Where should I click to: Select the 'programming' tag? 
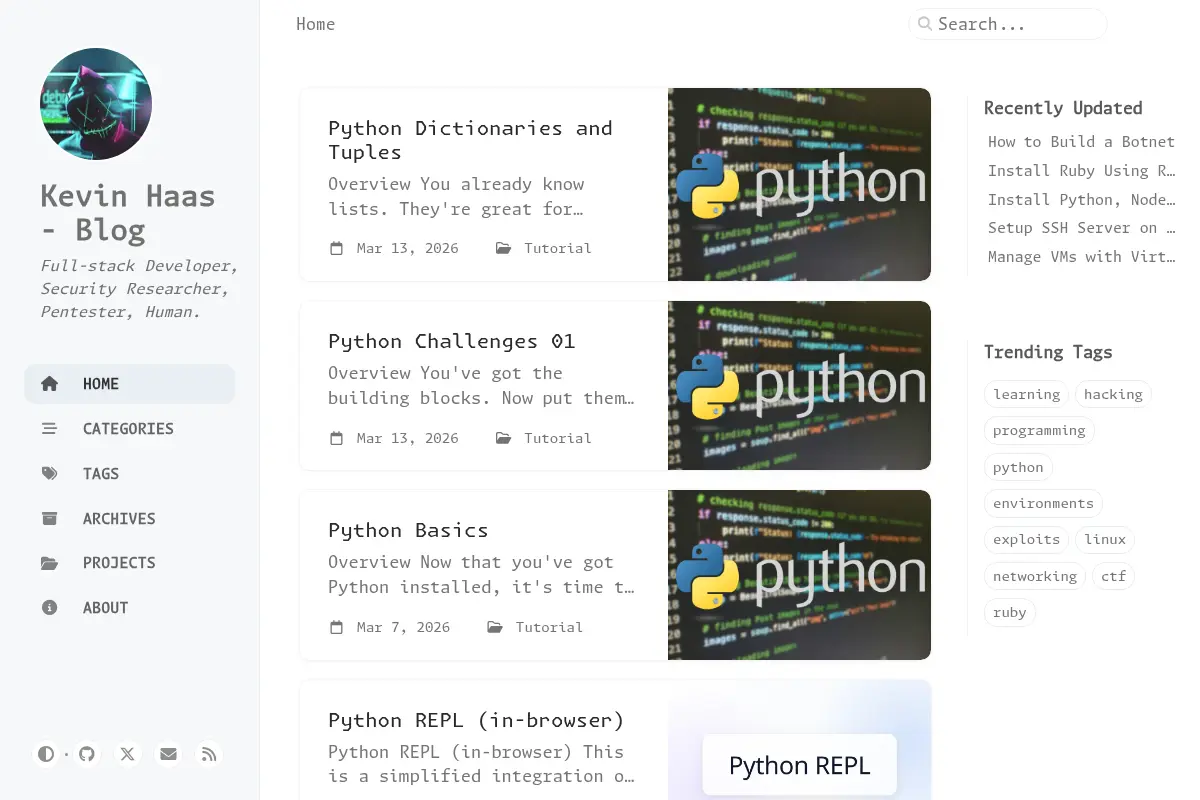[x=1039, y=430]
